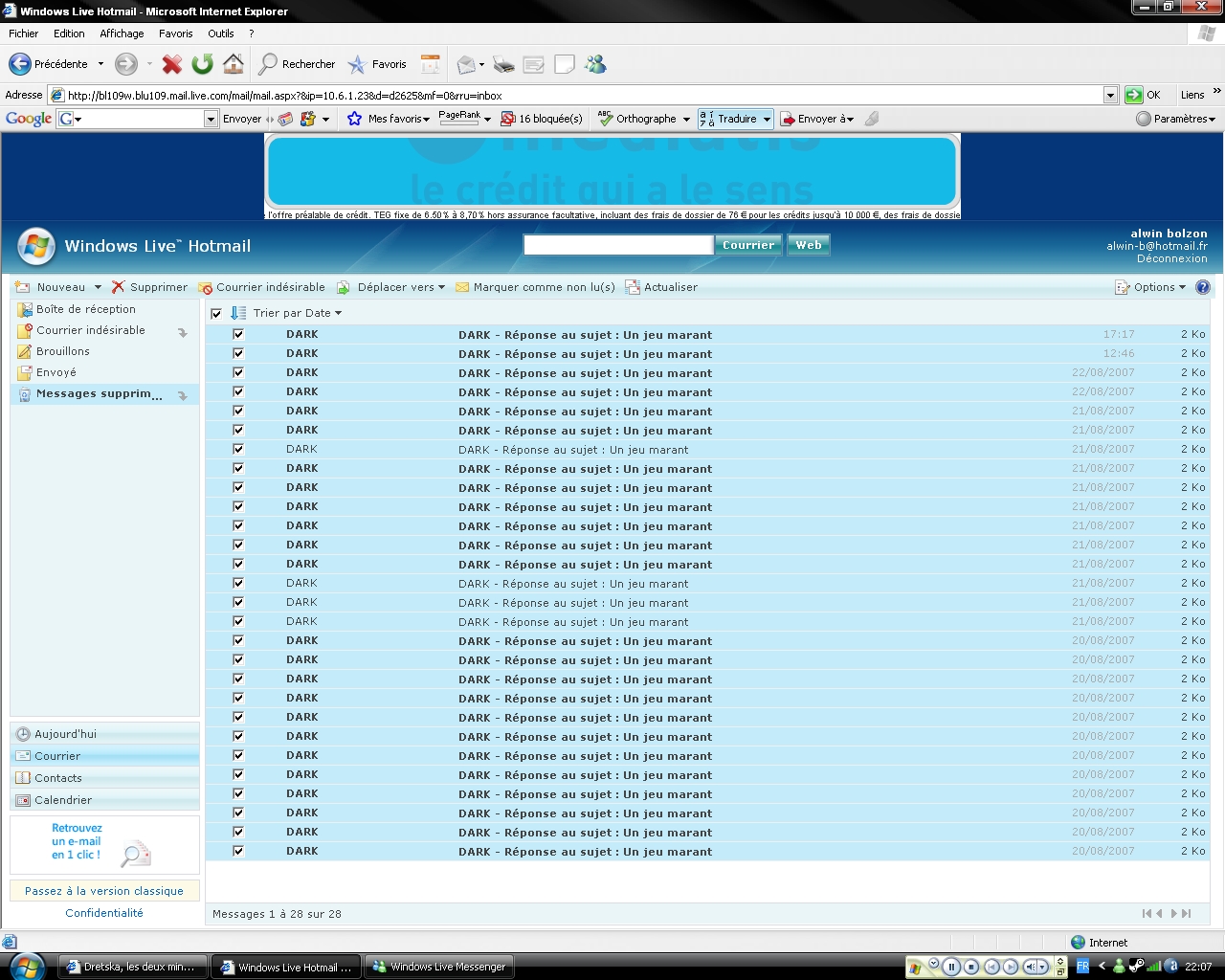This screenshot has height=980, width=1225.
Task: Expand the Traduire dropdown
Action: (767, 119)
